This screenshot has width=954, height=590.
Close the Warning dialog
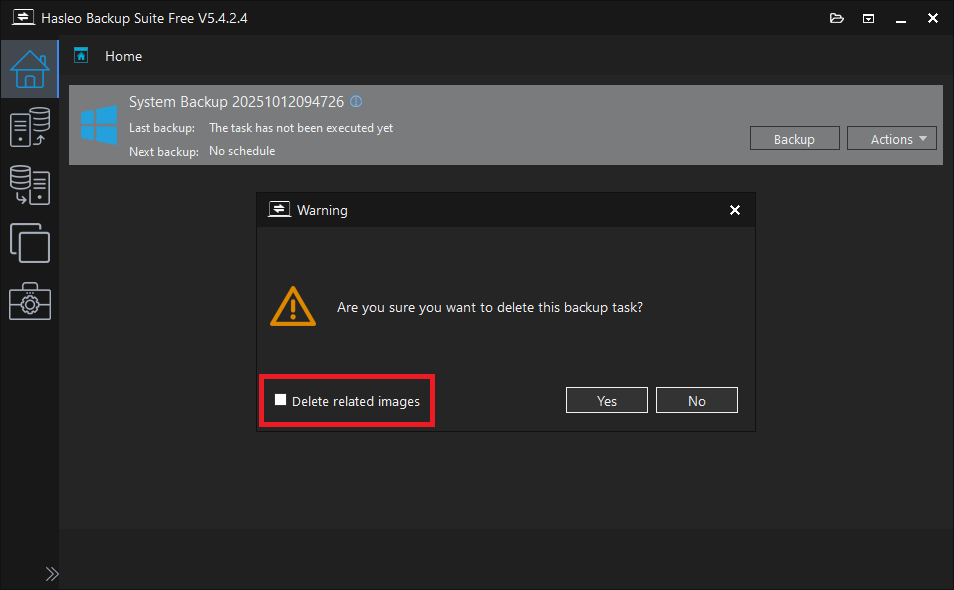coord(735,210)
